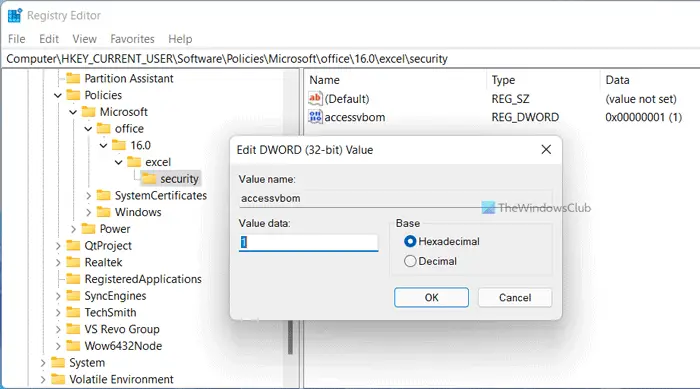Click the SyncEngines folder icon

point(73,296)
